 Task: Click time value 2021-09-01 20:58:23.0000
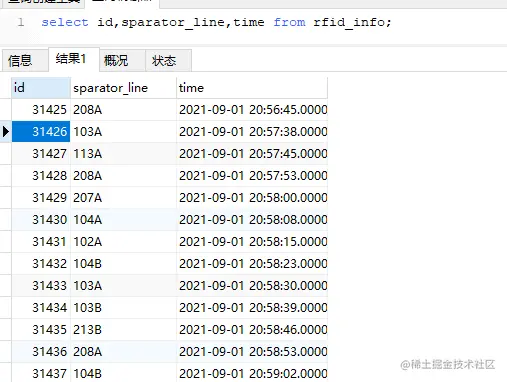252,264
